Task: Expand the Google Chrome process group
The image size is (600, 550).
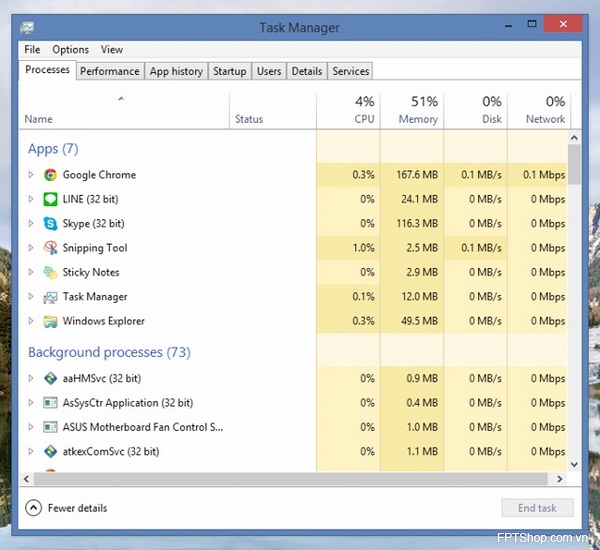Action: tap(31, 175)
